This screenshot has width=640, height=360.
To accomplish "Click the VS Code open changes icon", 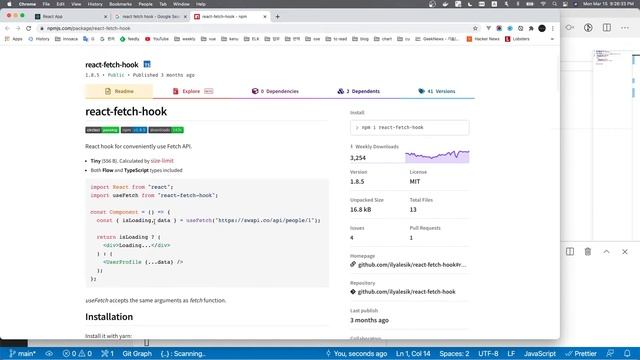I will (x=570, y=28).
